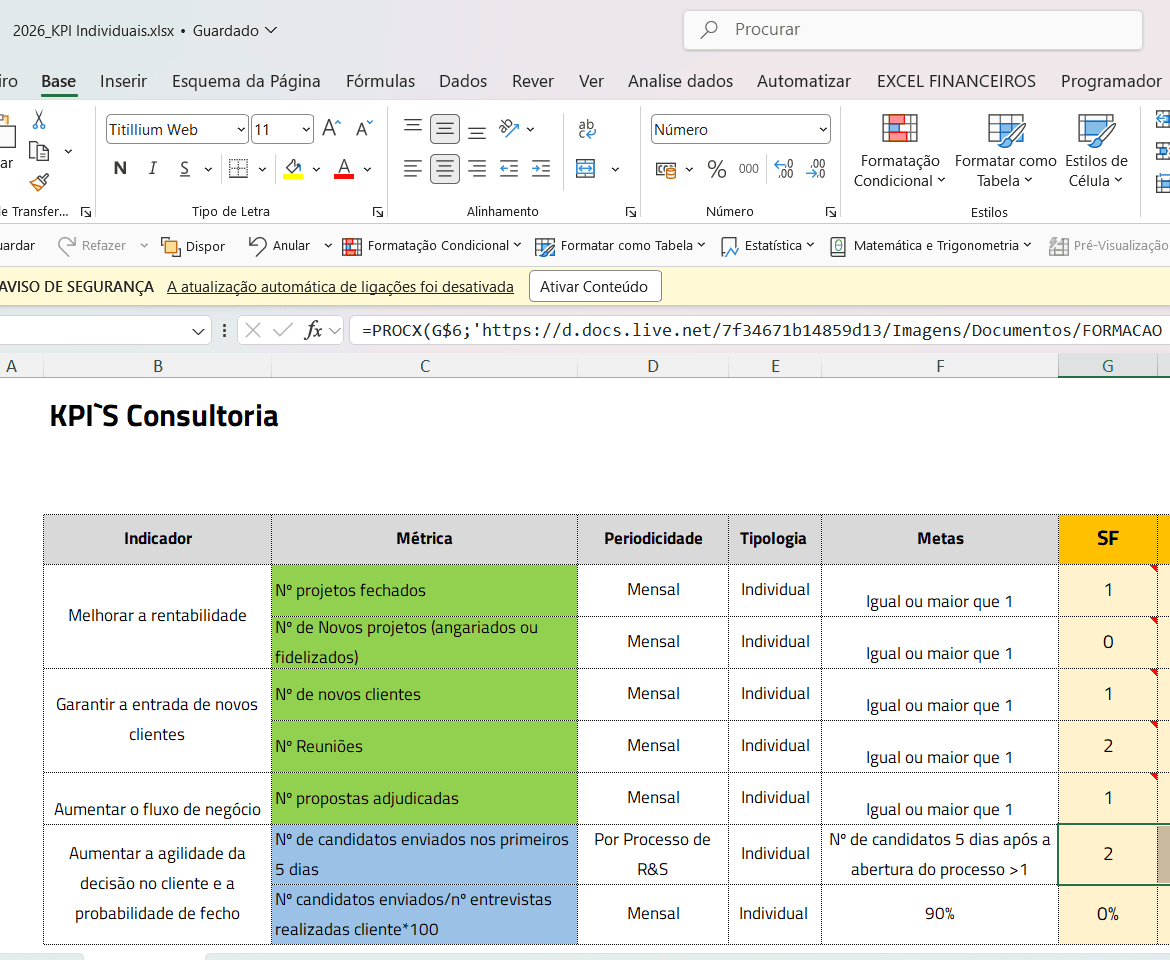This screenshot has width=1170, height=960.
Task: Open the font size 11 dropdown
Action: [306, 130]
